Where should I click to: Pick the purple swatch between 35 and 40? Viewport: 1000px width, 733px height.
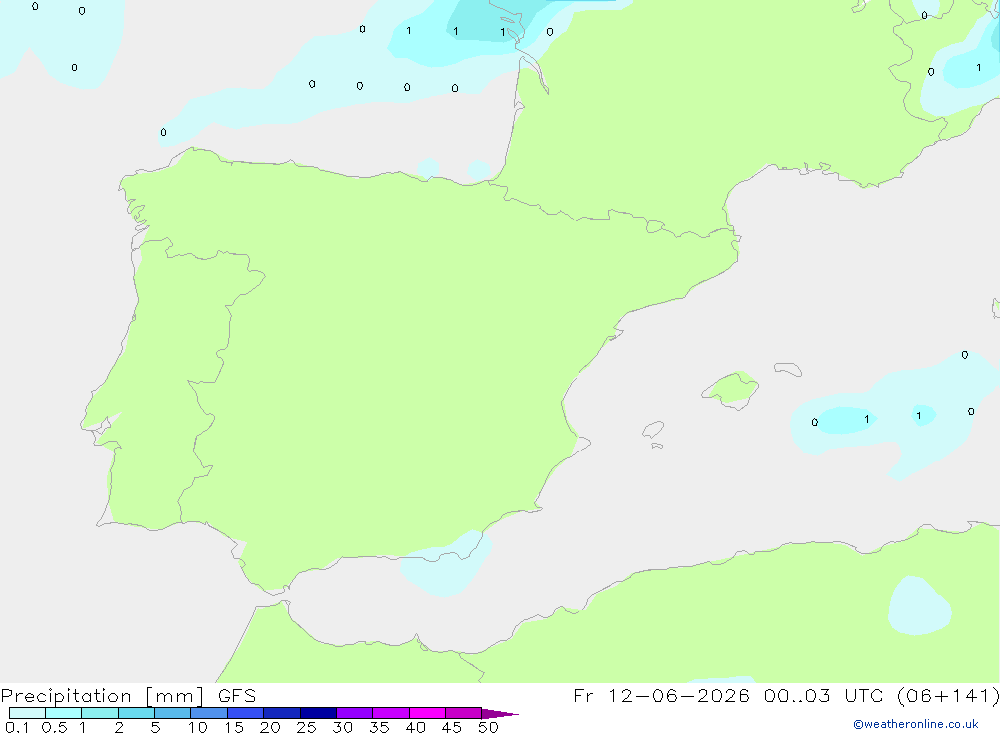tap(391, 713)
